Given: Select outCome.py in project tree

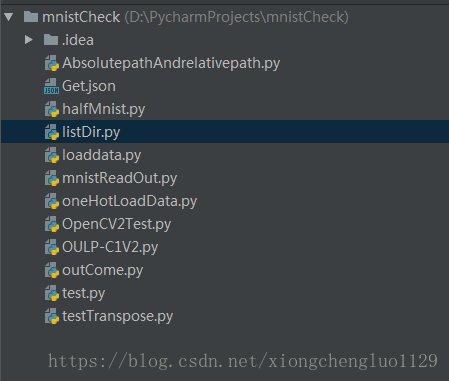Looking at the screenshot, I should pyautogui.click(x=102, y=270).
